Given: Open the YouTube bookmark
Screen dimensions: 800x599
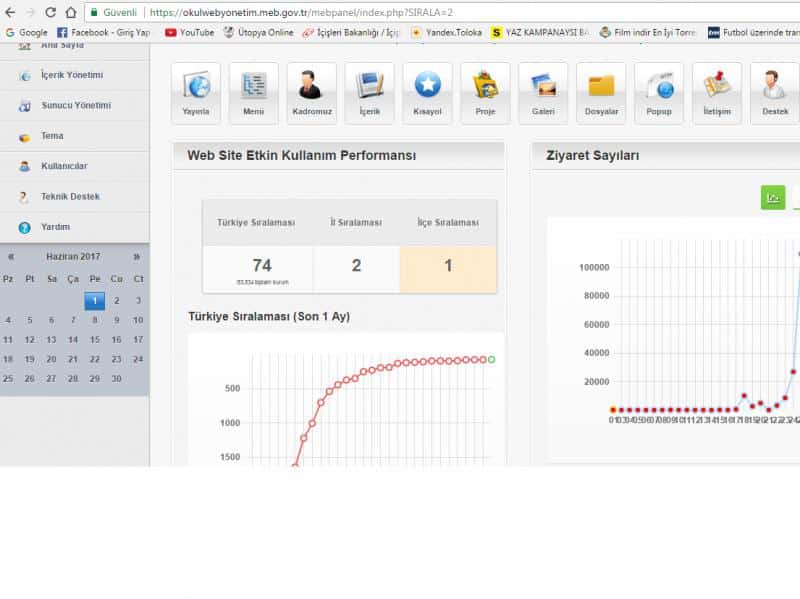Looking at the screenshot, I should (189, 32).
